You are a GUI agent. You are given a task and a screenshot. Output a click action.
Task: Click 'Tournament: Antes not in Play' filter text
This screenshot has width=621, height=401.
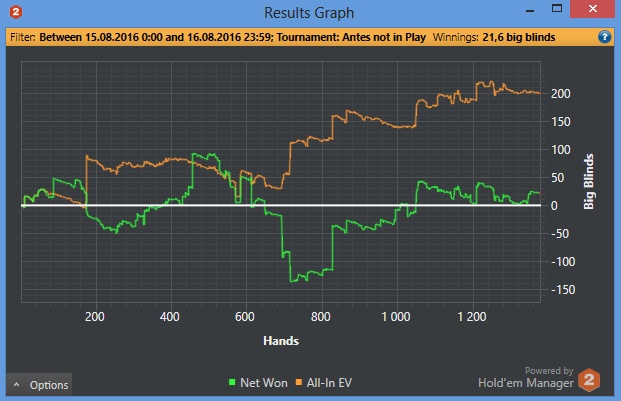pos(351,37)
